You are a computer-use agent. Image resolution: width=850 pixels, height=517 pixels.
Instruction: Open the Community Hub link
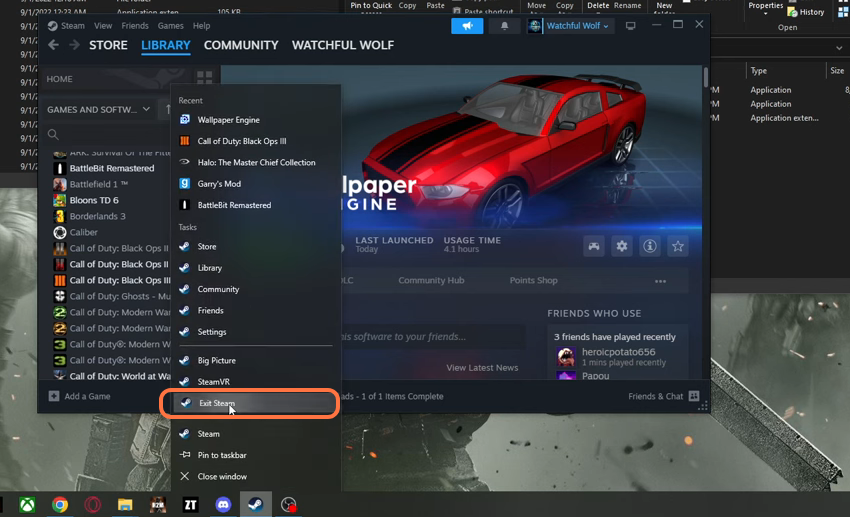(x=432, y=280)
